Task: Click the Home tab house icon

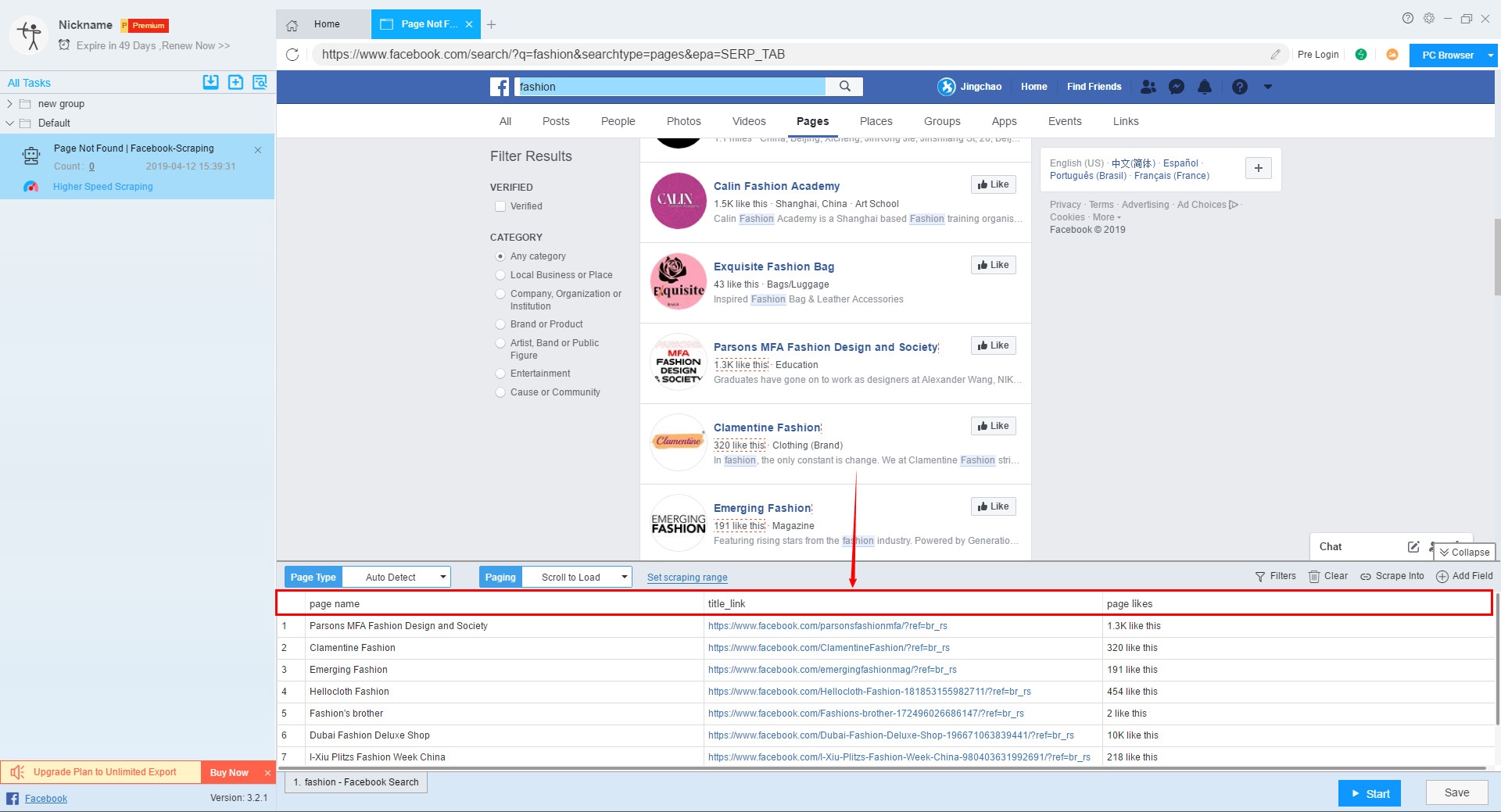Action: [x=292, y=25]
